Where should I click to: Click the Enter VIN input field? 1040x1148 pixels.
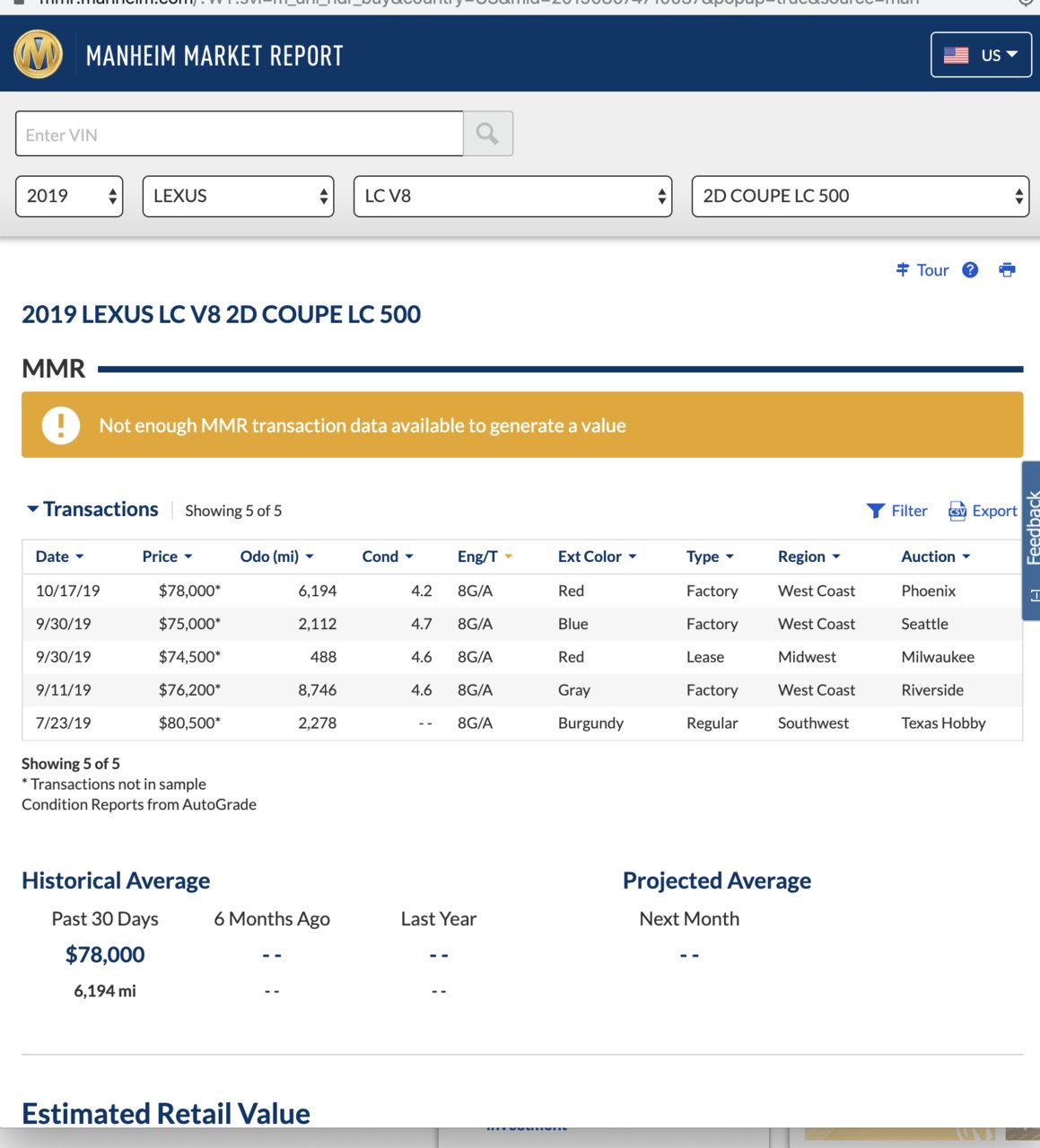[239, 134]
